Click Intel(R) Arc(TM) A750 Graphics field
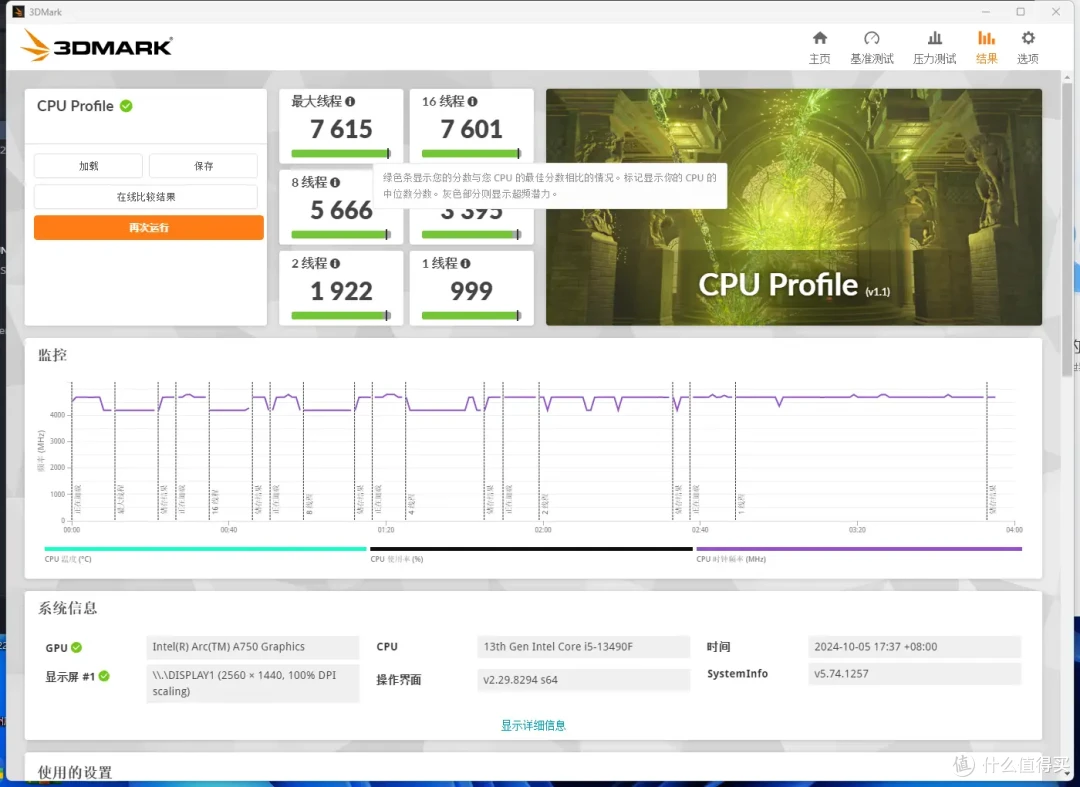1080x787 pixels. (253, 647)
